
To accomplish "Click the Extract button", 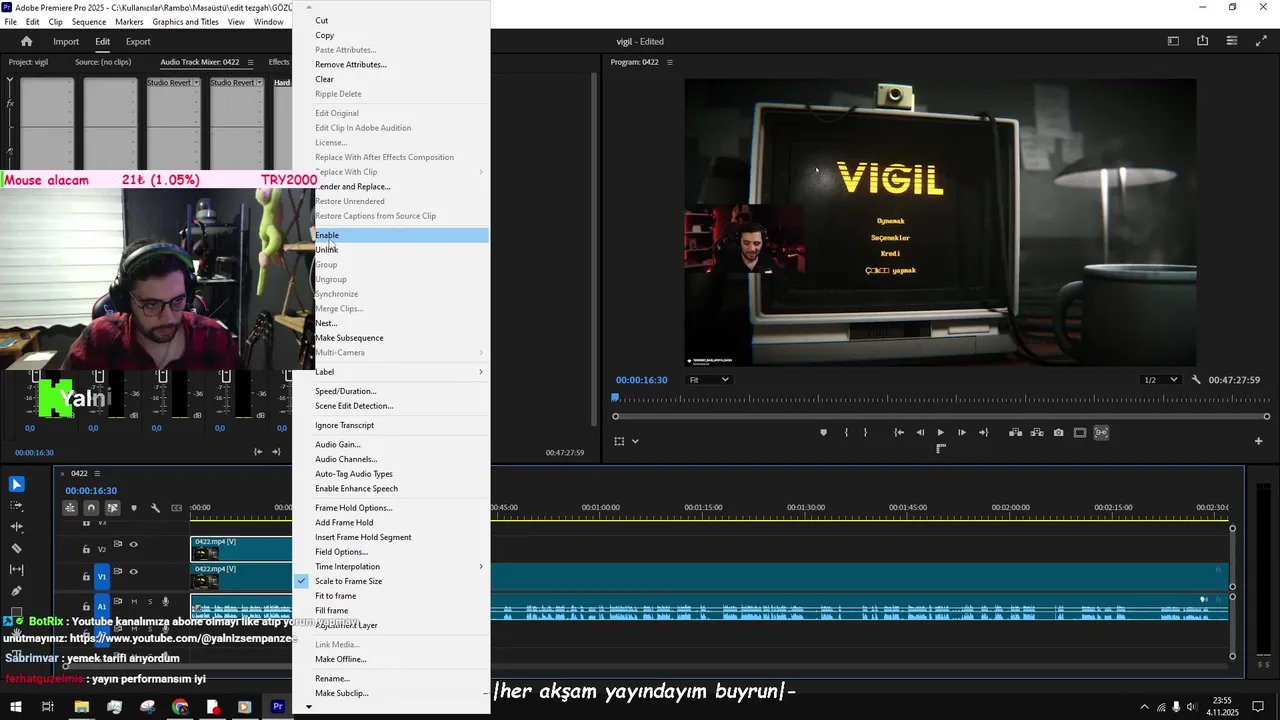I will [x=1037, y=433].
